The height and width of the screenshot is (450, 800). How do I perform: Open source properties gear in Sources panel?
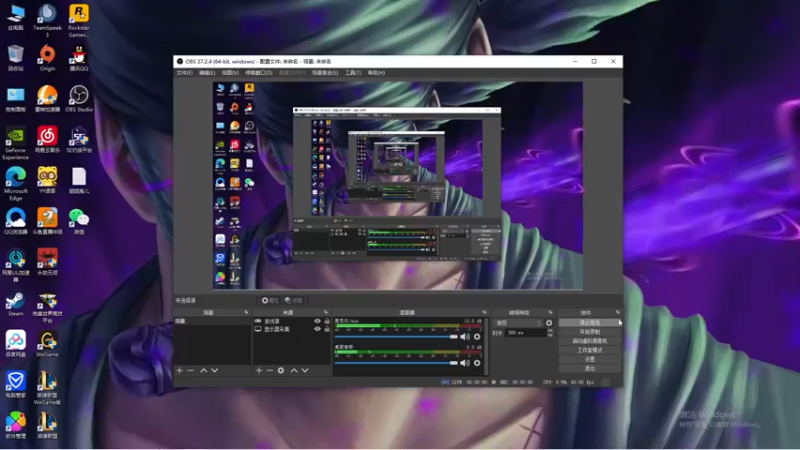281,370
